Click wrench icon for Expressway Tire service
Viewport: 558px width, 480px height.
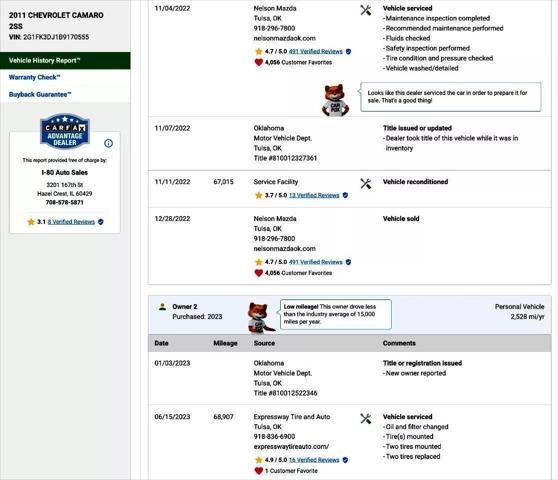tap(365, 418)
